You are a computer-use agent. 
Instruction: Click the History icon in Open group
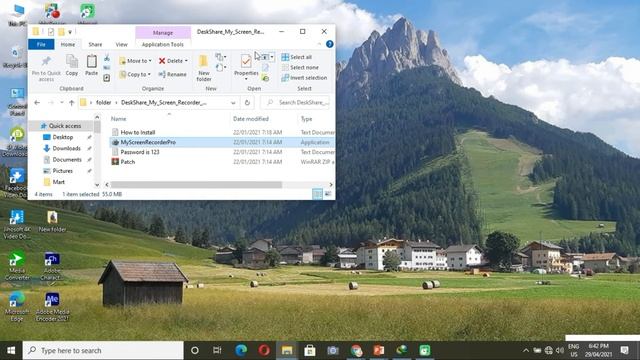click(x=265, y=78)
